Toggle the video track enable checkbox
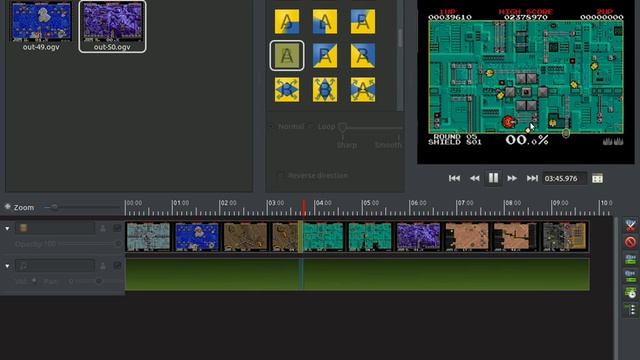 (x=117, y=228)
